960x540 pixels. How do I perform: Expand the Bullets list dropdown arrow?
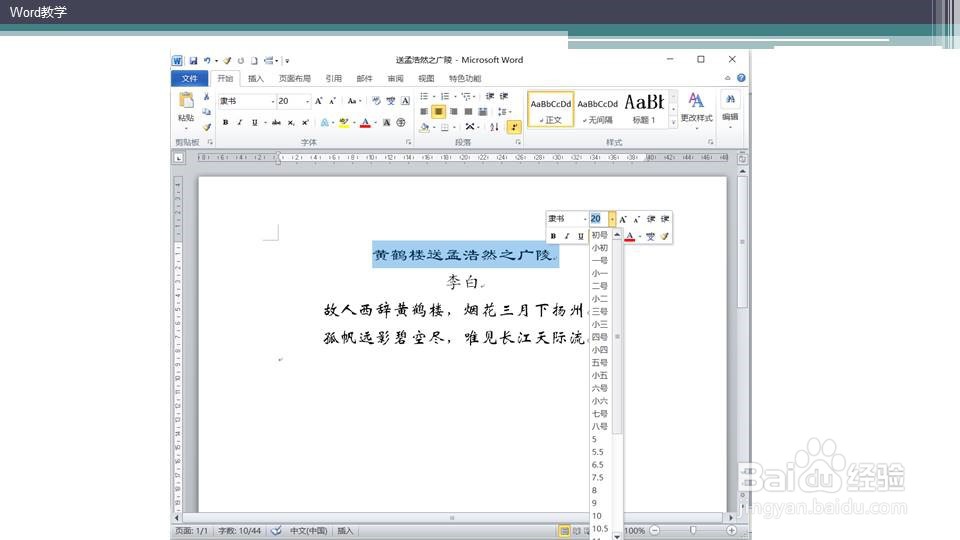point(434,97)
